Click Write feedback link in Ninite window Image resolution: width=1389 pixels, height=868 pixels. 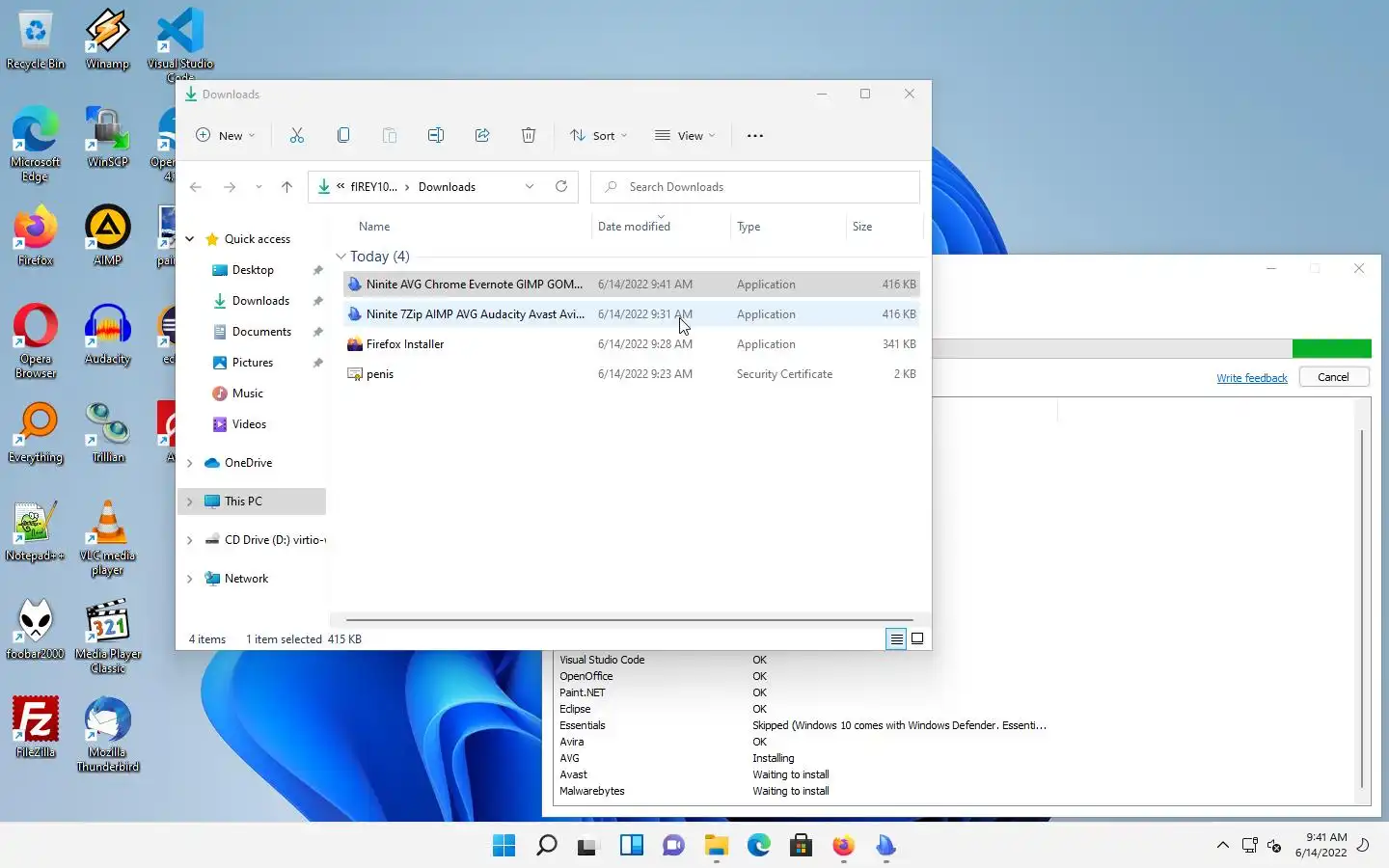(x=1252, y=378)
